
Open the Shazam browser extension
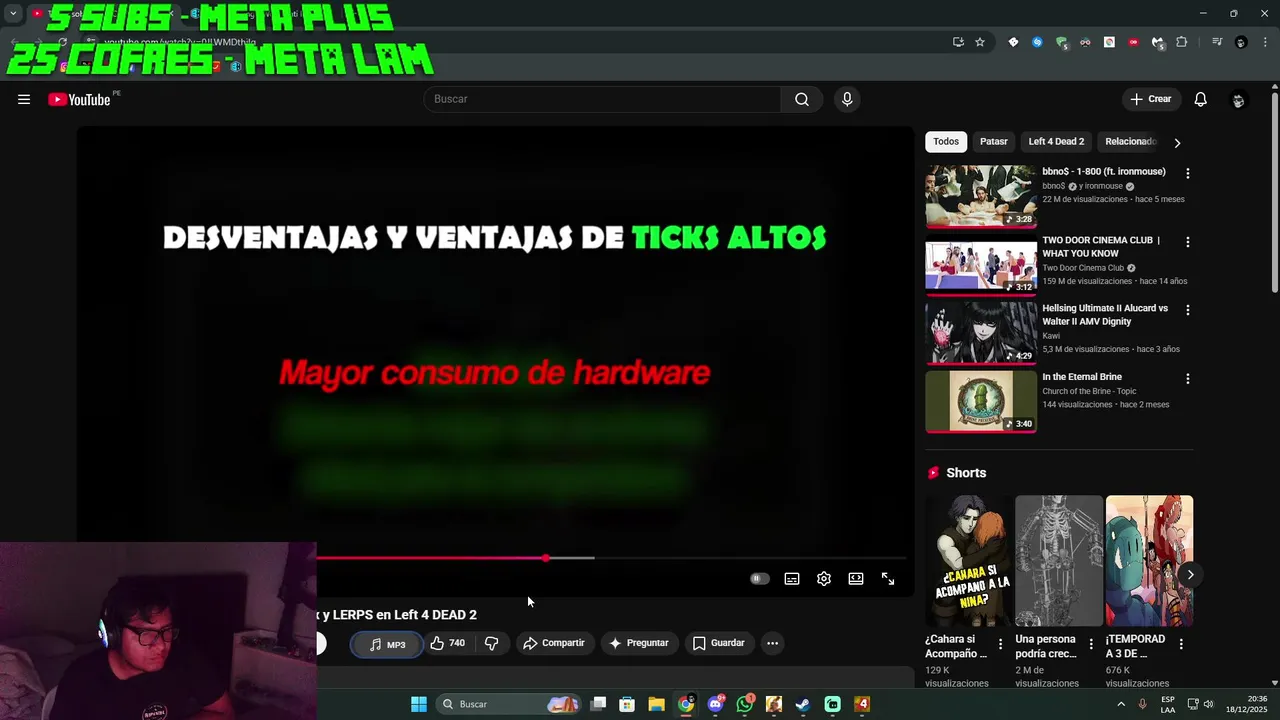click(1037, 42)
